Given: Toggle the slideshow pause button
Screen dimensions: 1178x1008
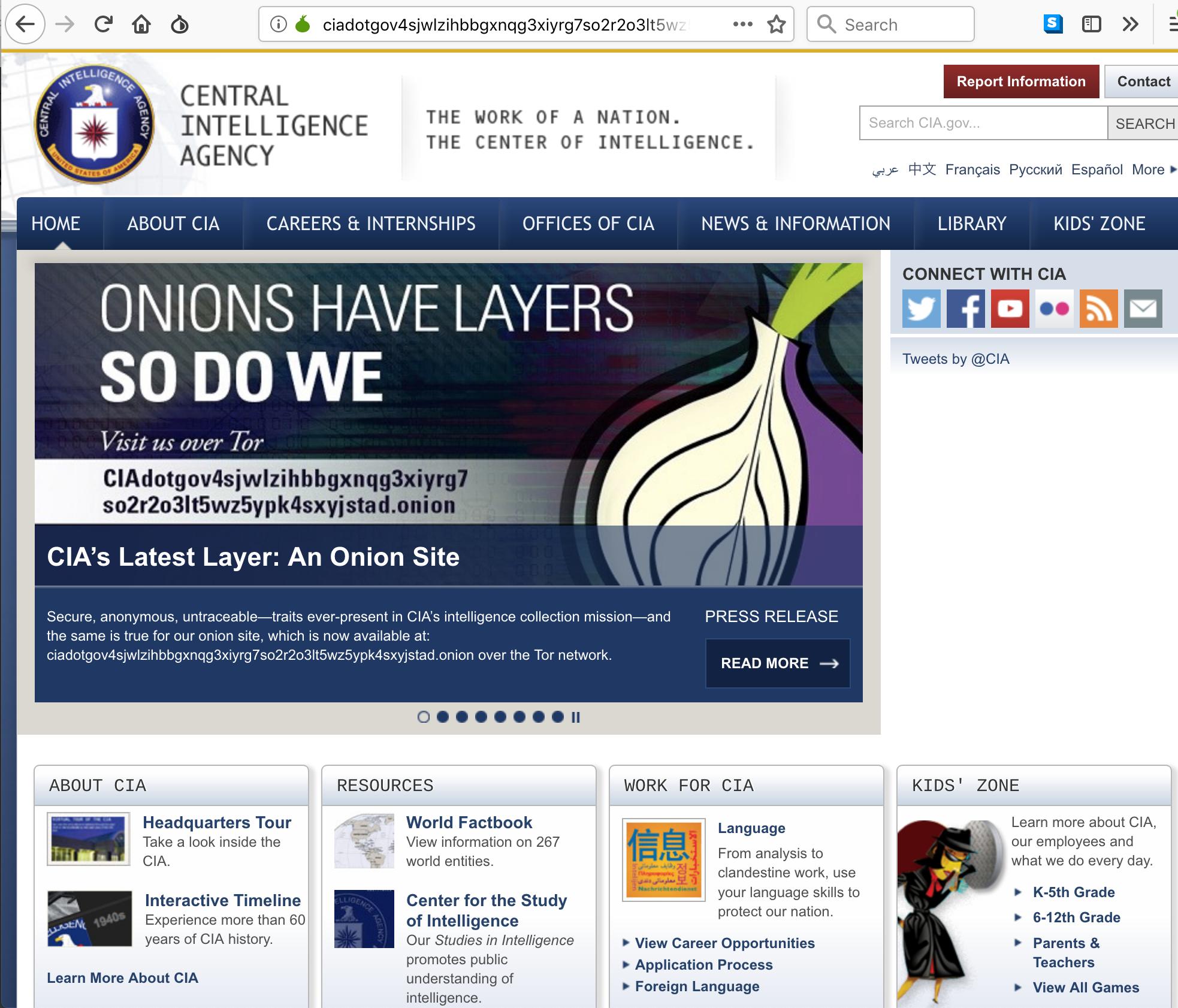Looking at the screenshot, I should [576, 716].
